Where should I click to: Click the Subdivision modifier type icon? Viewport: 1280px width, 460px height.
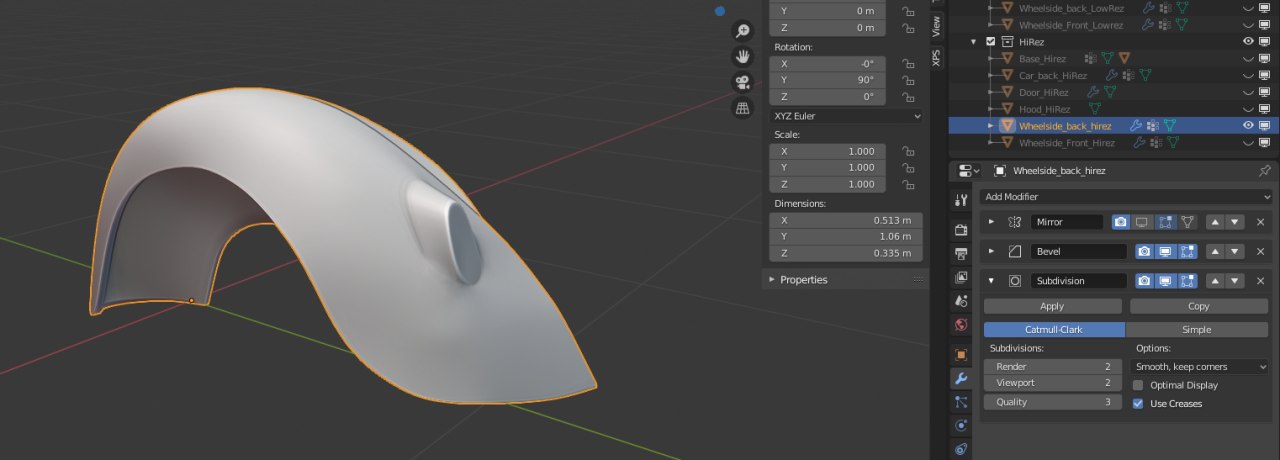tap(1015, 281)
